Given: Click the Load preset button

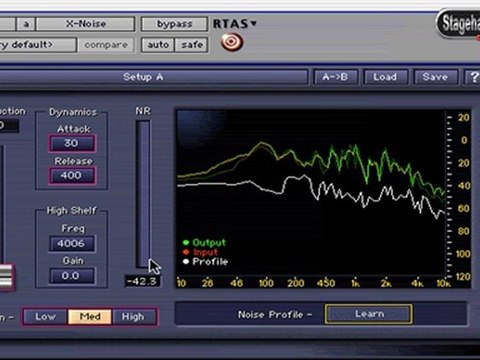Looking at the screenshot, I should 385,77.
